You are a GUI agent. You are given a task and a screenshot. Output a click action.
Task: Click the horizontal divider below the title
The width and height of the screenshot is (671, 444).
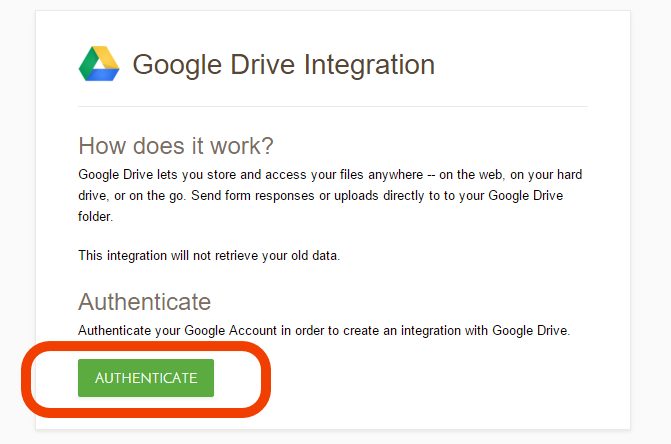(333, 107)
